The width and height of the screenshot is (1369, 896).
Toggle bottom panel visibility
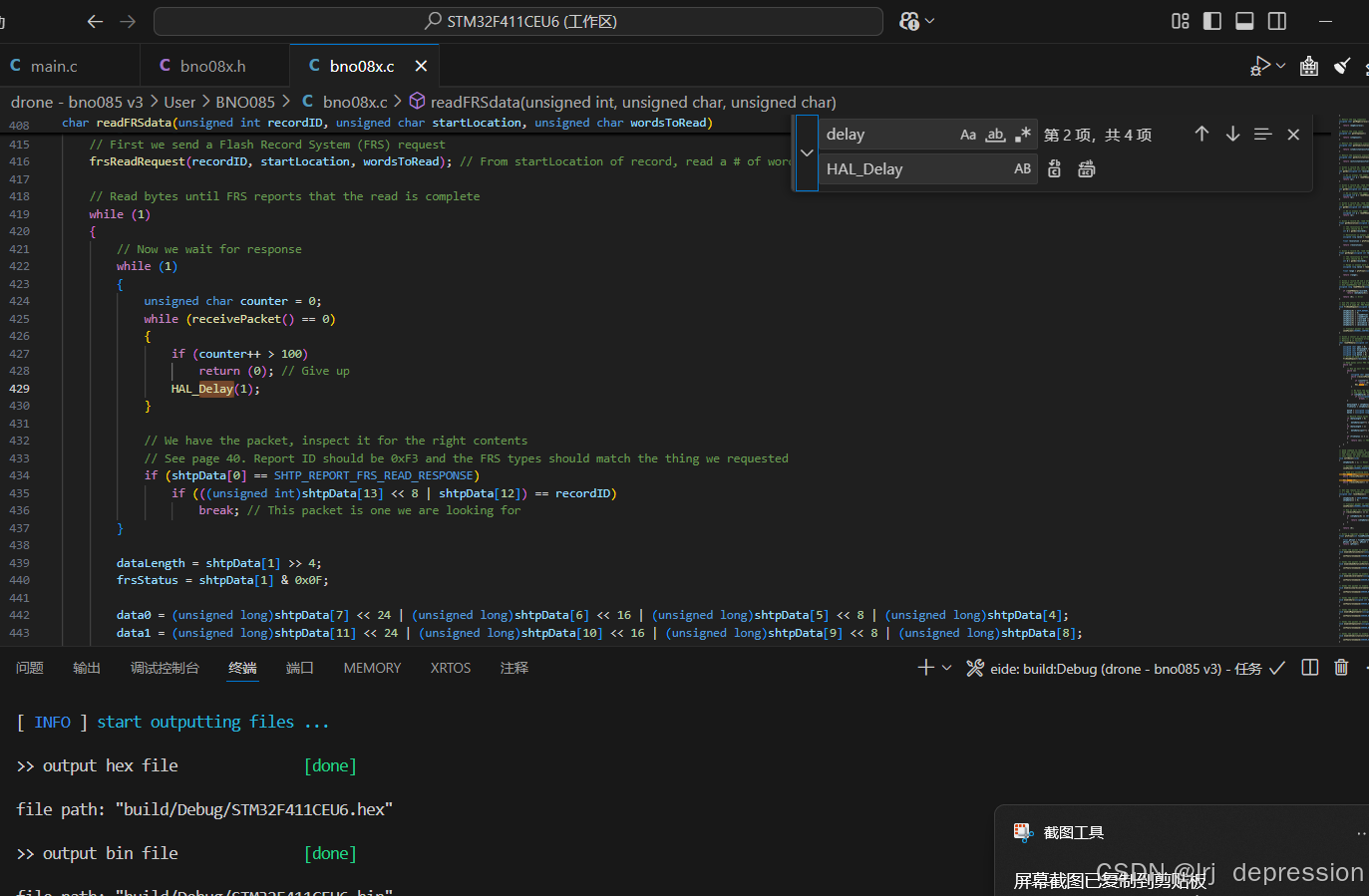[x=1244, y=21]
